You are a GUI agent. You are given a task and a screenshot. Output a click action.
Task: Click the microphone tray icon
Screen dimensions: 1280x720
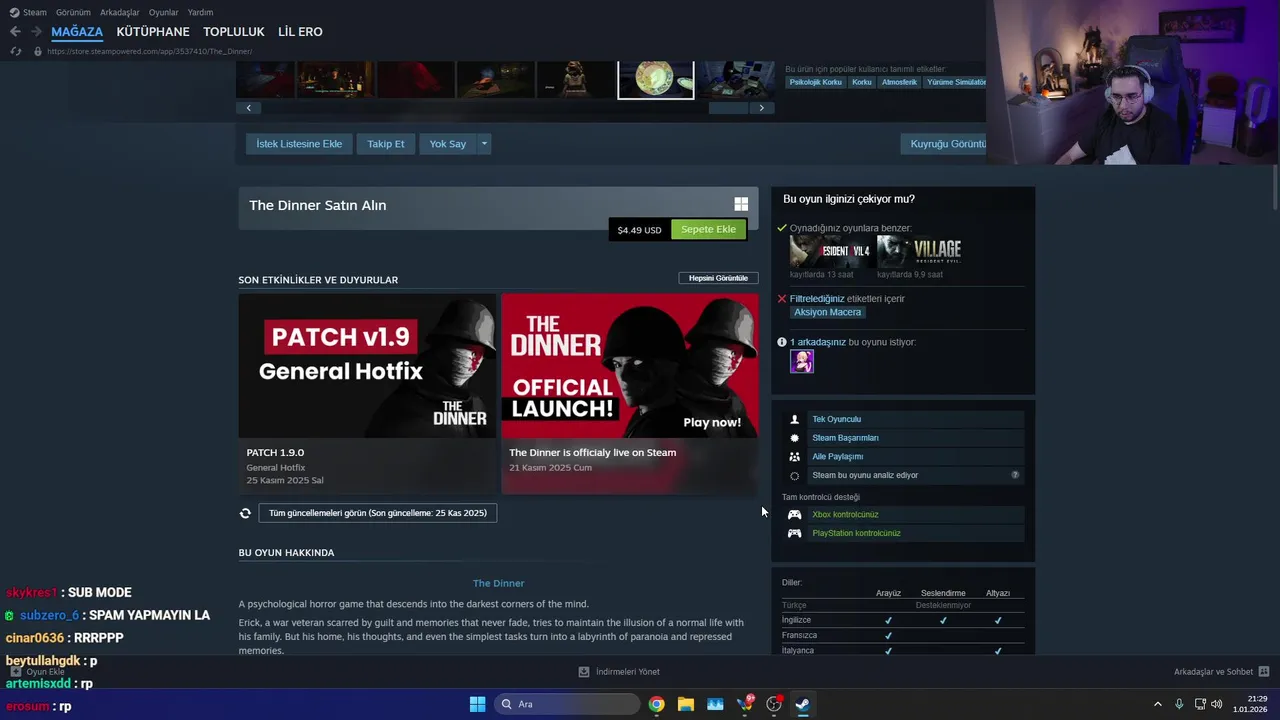pos(1179,704)
